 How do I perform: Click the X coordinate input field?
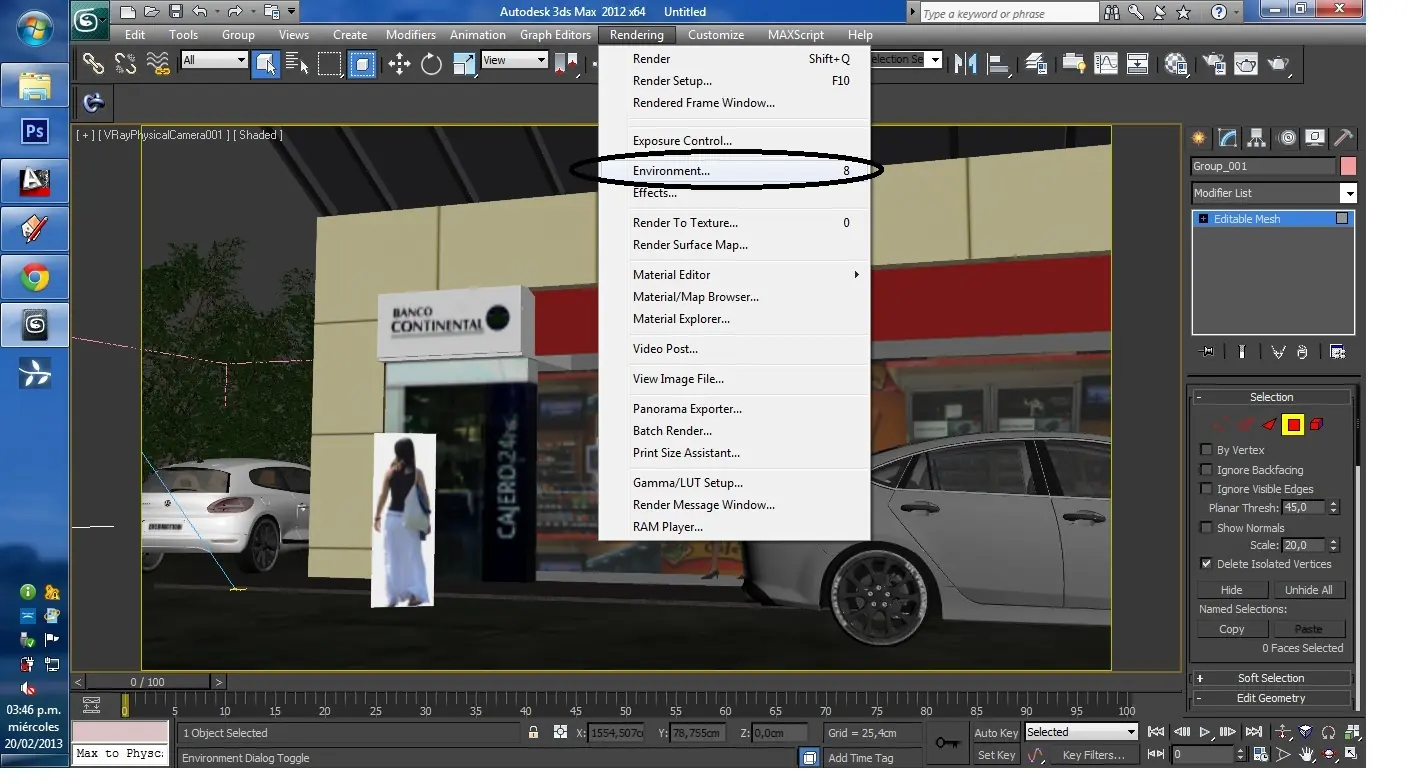point(617,733)
